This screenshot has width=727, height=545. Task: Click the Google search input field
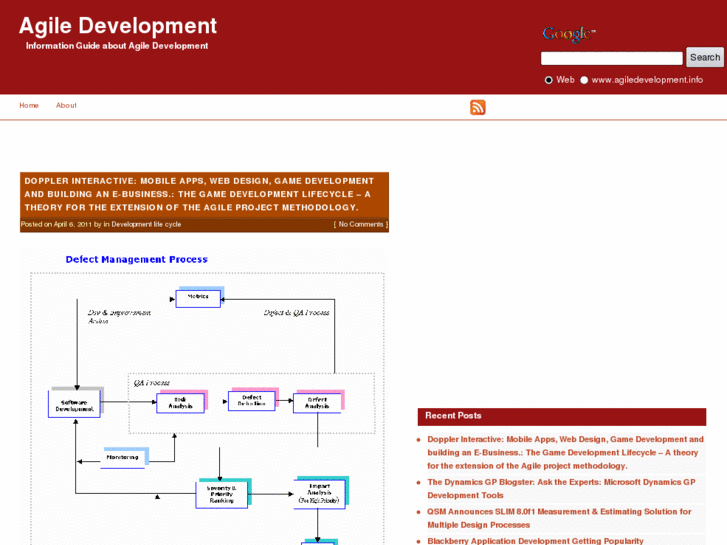[612, 58]
